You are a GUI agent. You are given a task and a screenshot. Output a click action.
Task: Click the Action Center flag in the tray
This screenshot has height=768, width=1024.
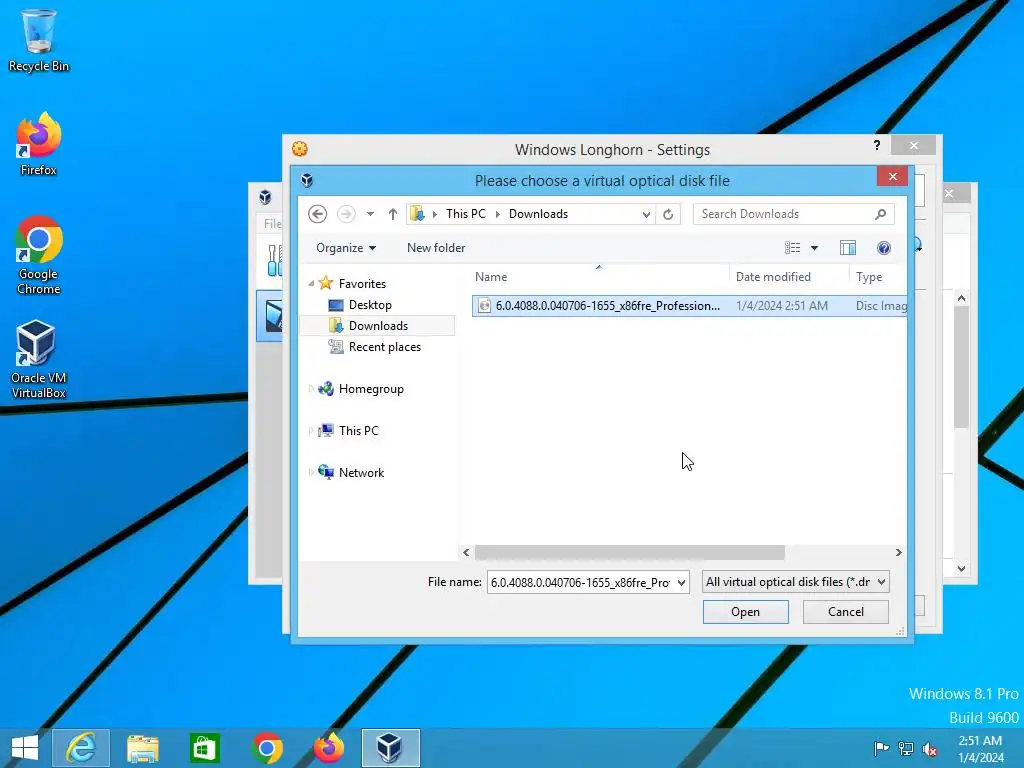(881, 748)
